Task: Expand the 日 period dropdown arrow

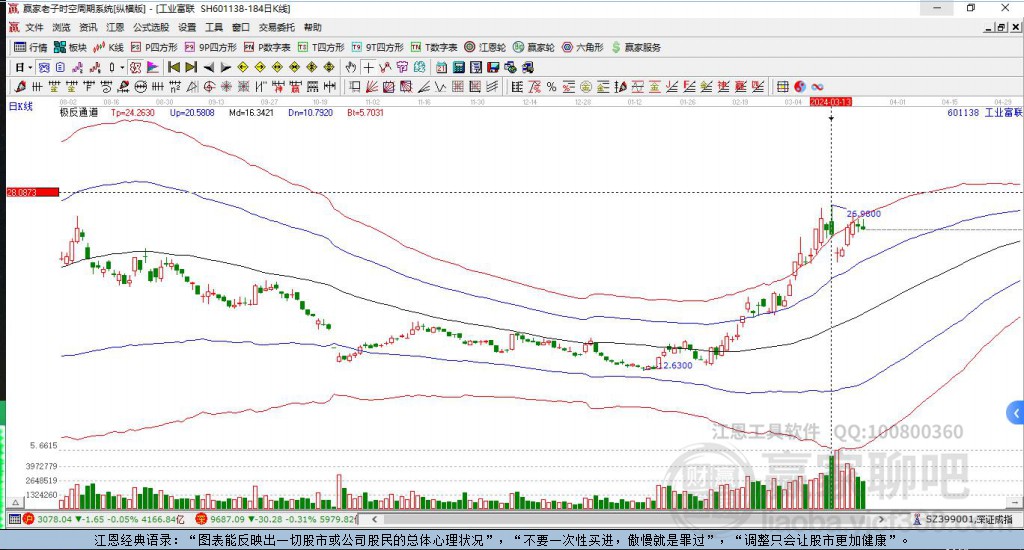Action: (30, 67)
